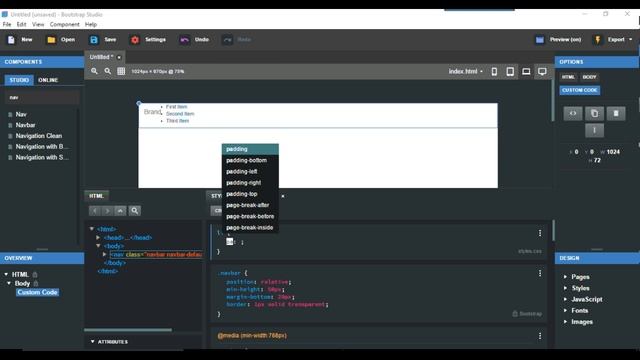Select Custom Code in Overview
640x360 pixels.
[38, 292]
